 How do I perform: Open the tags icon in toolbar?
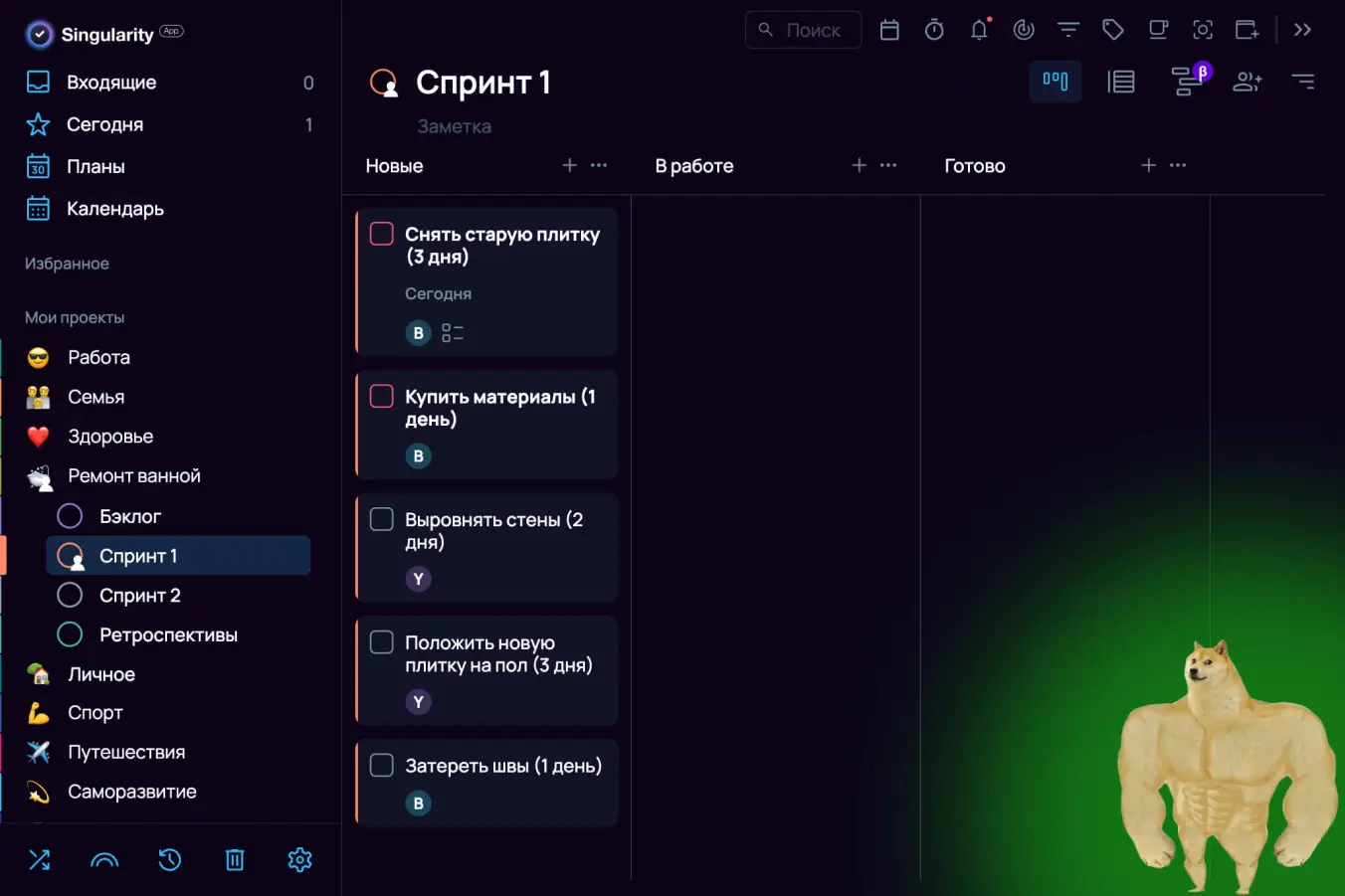[x=1113, y=31]
